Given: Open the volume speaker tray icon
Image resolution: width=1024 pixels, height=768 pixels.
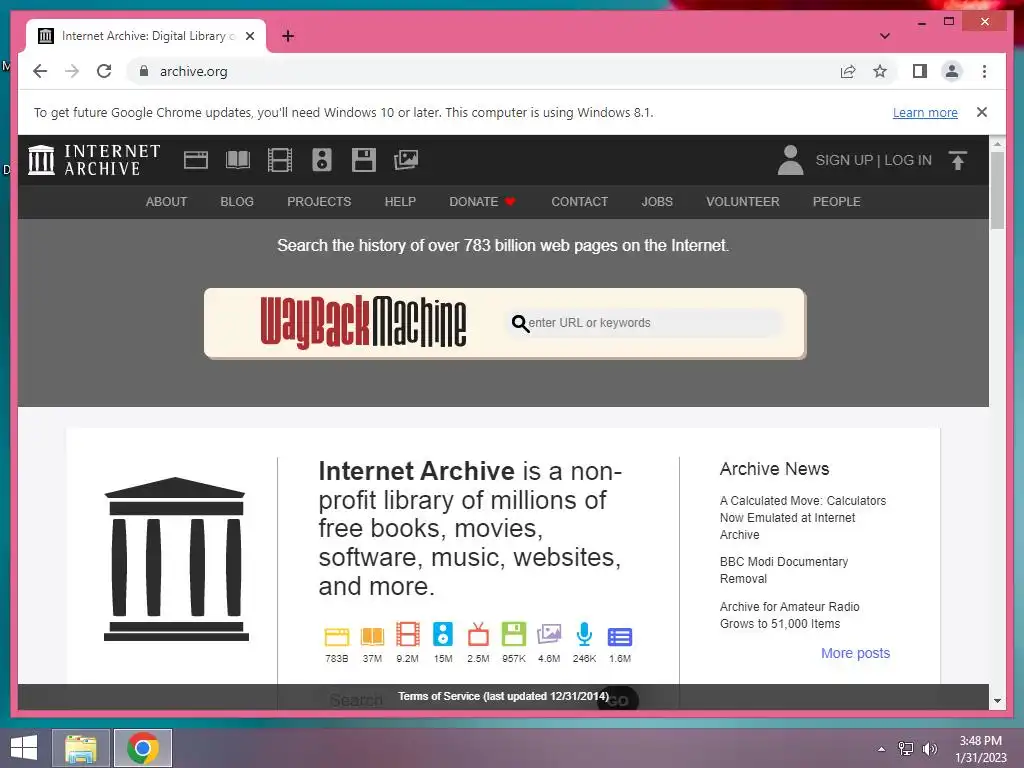Looking at the screenshot, I should (930, 749).
